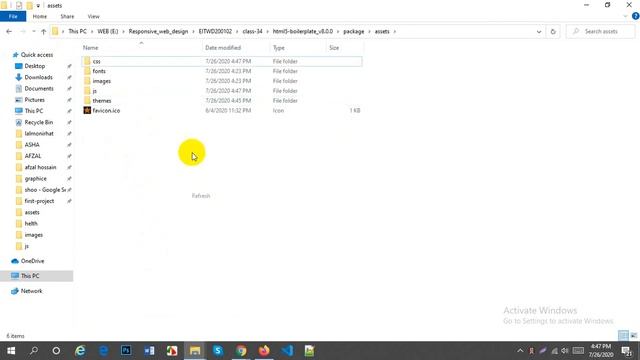Open first-project folder in sidebar
640x360 pixels.
(39, 201)
